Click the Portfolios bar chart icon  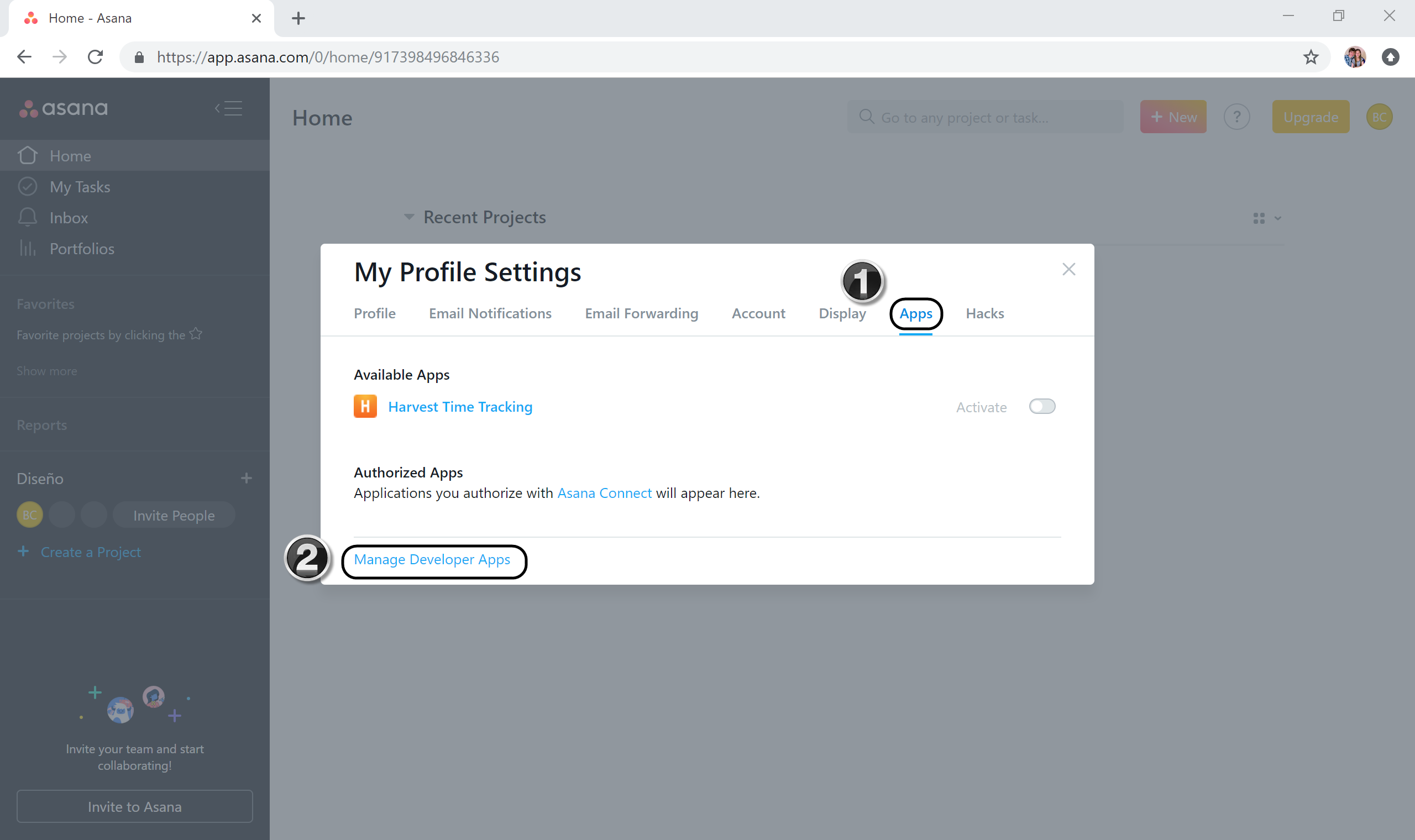click(27, 248)
